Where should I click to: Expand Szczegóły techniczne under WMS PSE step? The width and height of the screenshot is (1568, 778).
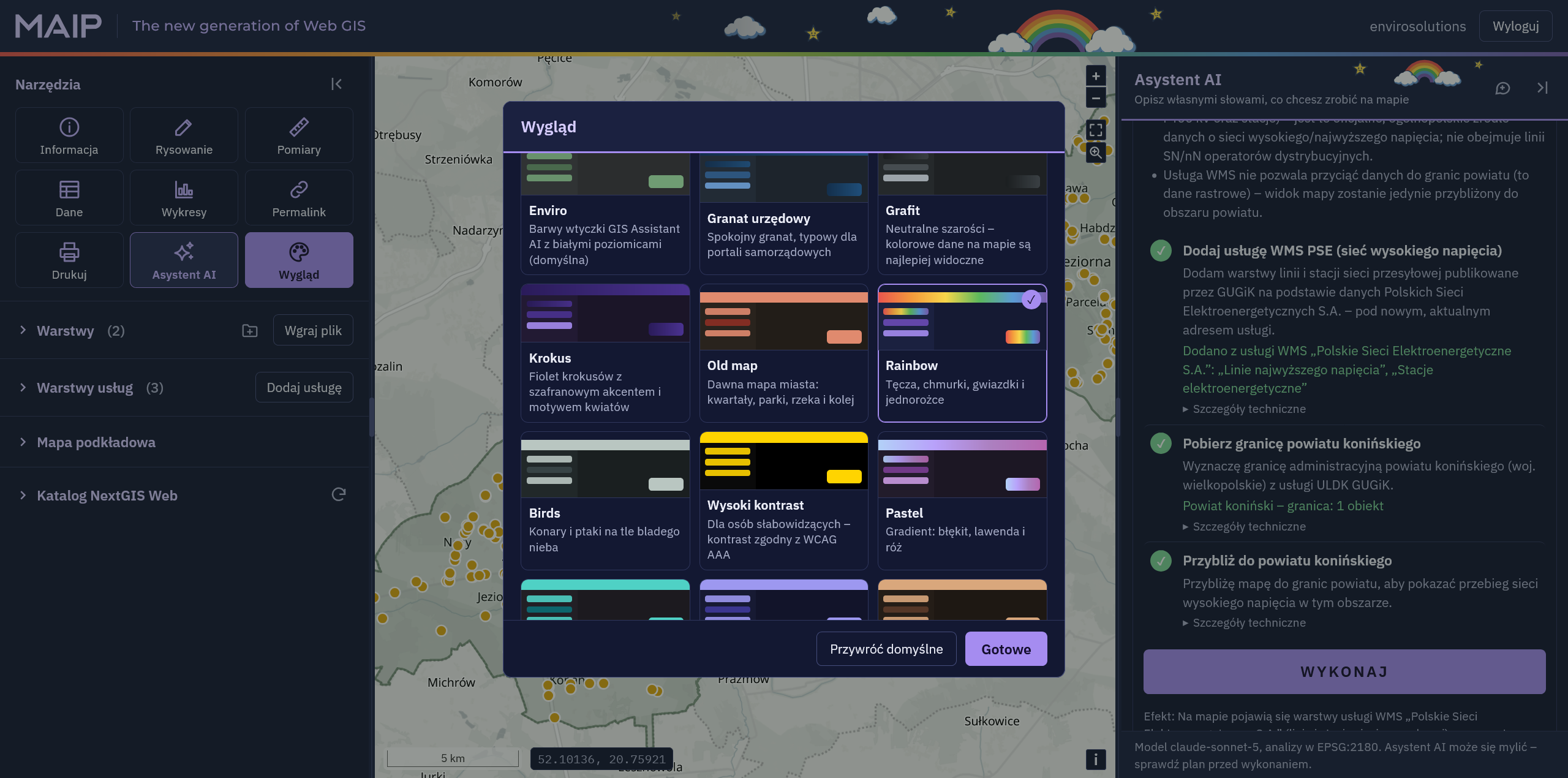coord(1244,409)
